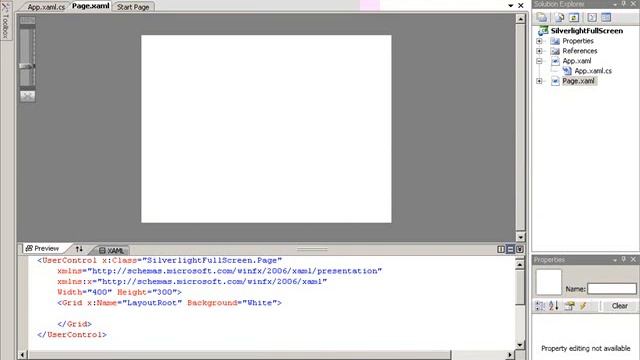The height and width of the screenshot is (360, 640).
Task: Click the SilverlightFullScreen project icon
Action: click(x=543, y=31)
